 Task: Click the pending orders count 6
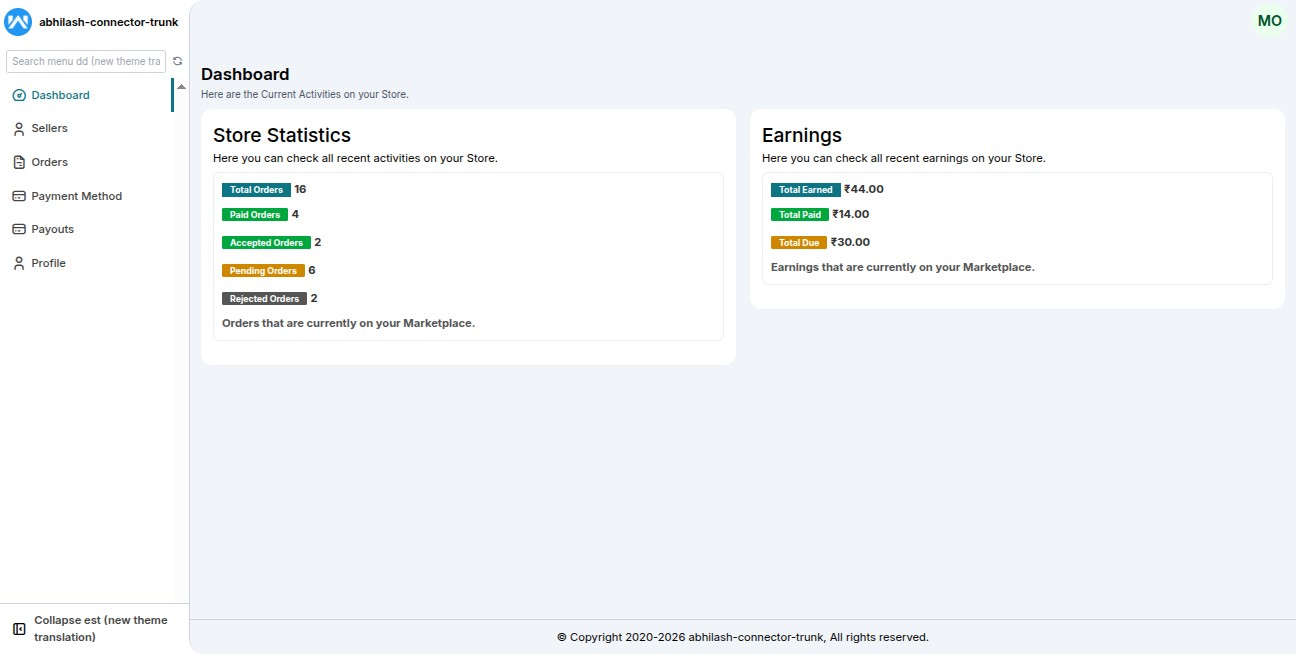point(312,270)
